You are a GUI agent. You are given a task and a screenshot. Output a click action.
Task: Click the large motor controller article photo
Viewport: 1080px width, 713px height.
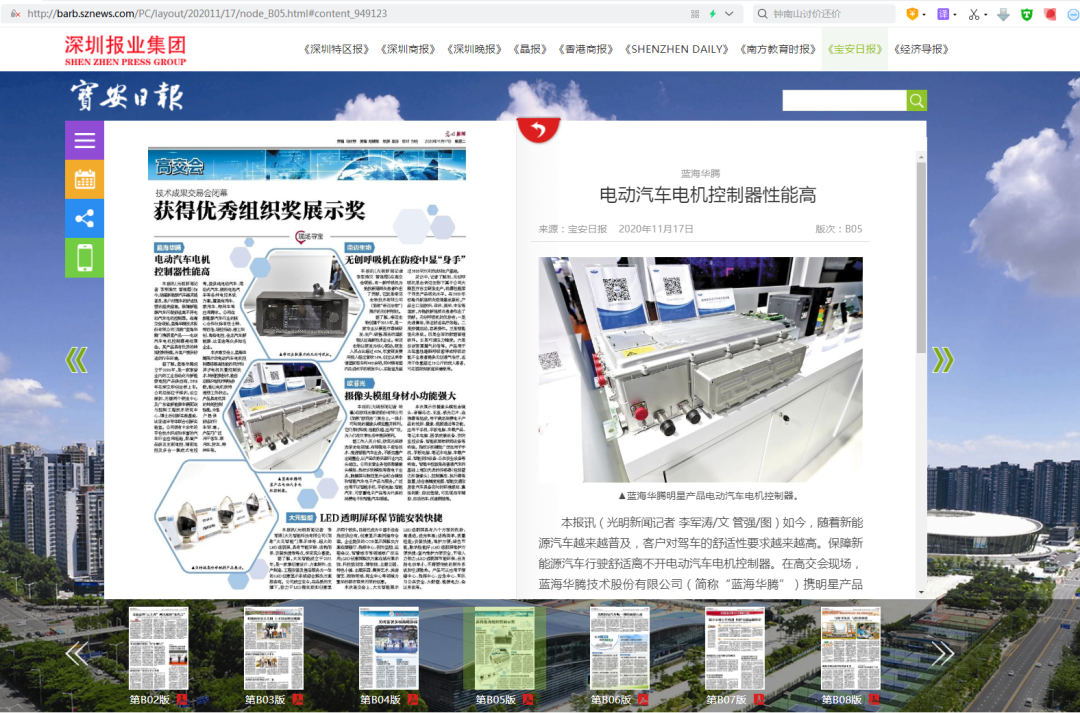pyautogui.click(x=700, y=370)
